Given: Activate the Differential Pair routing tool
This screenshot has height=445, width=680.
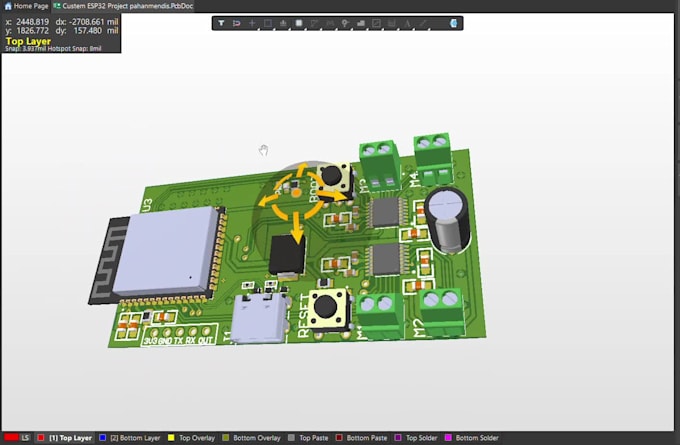Looking at the screenshot, I should [x=330, y=23].
